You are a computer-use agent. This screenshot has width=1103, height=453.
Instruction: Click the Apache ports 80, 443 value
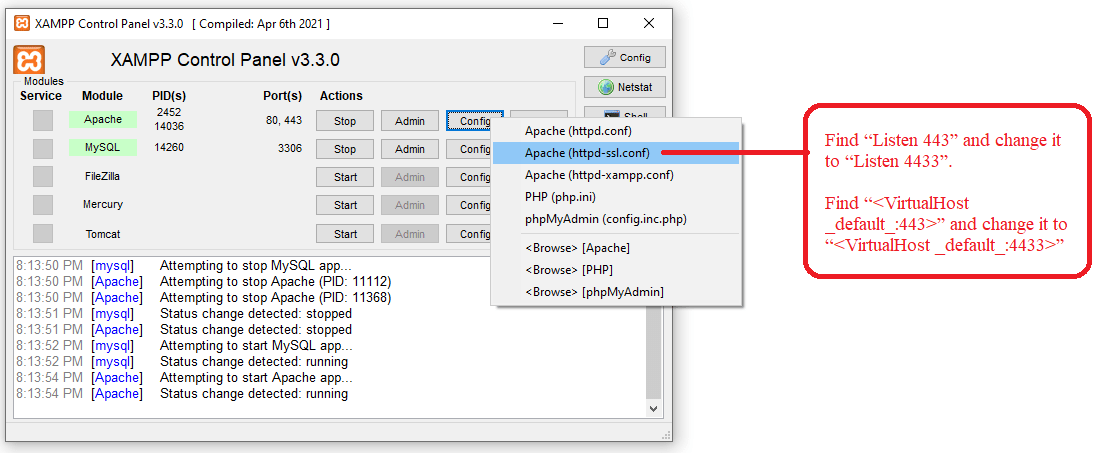(x=284, y=120)
